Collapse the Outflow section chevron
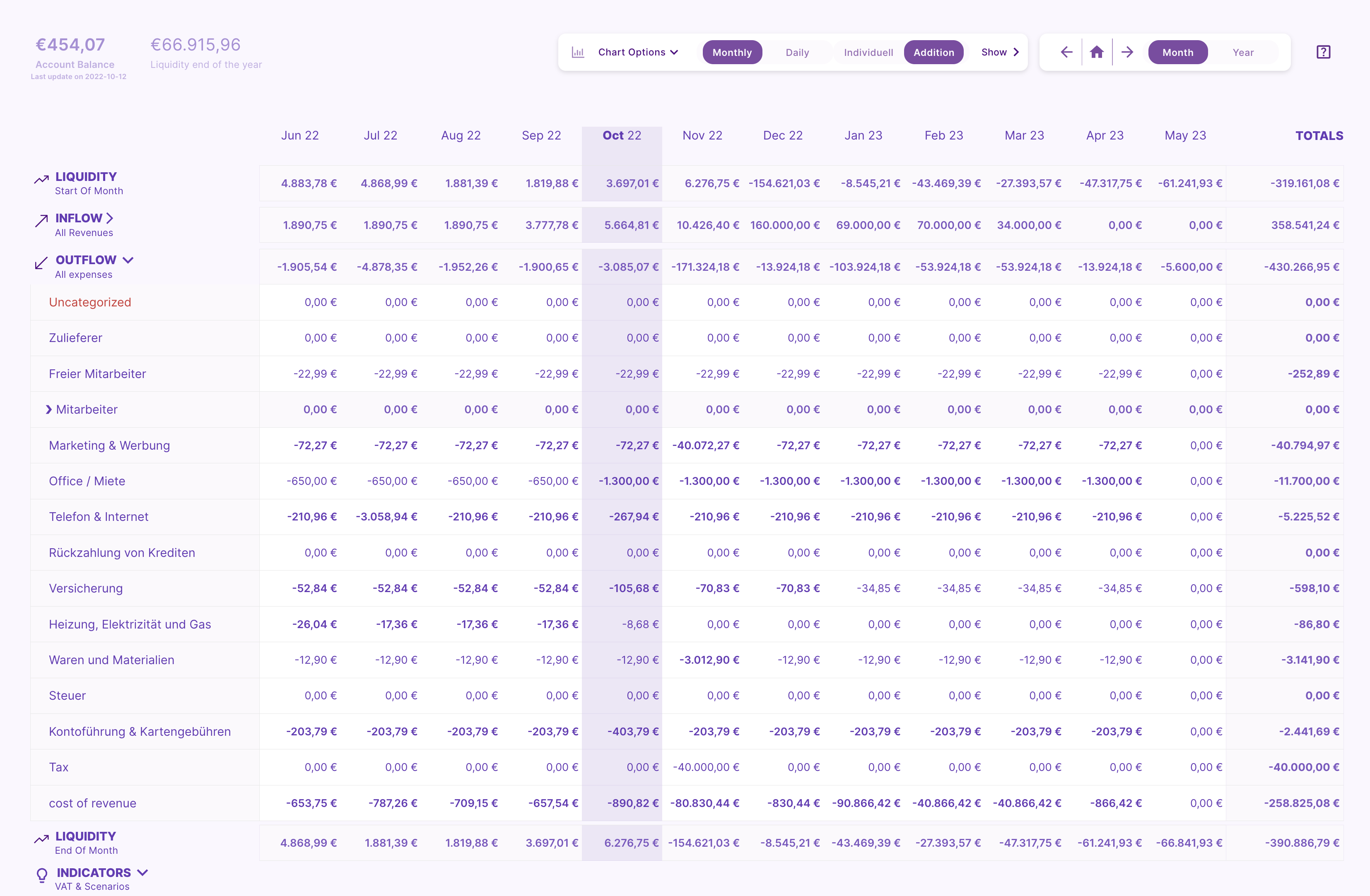This screenshot has height=896, width=1370. tap(128, 260)
